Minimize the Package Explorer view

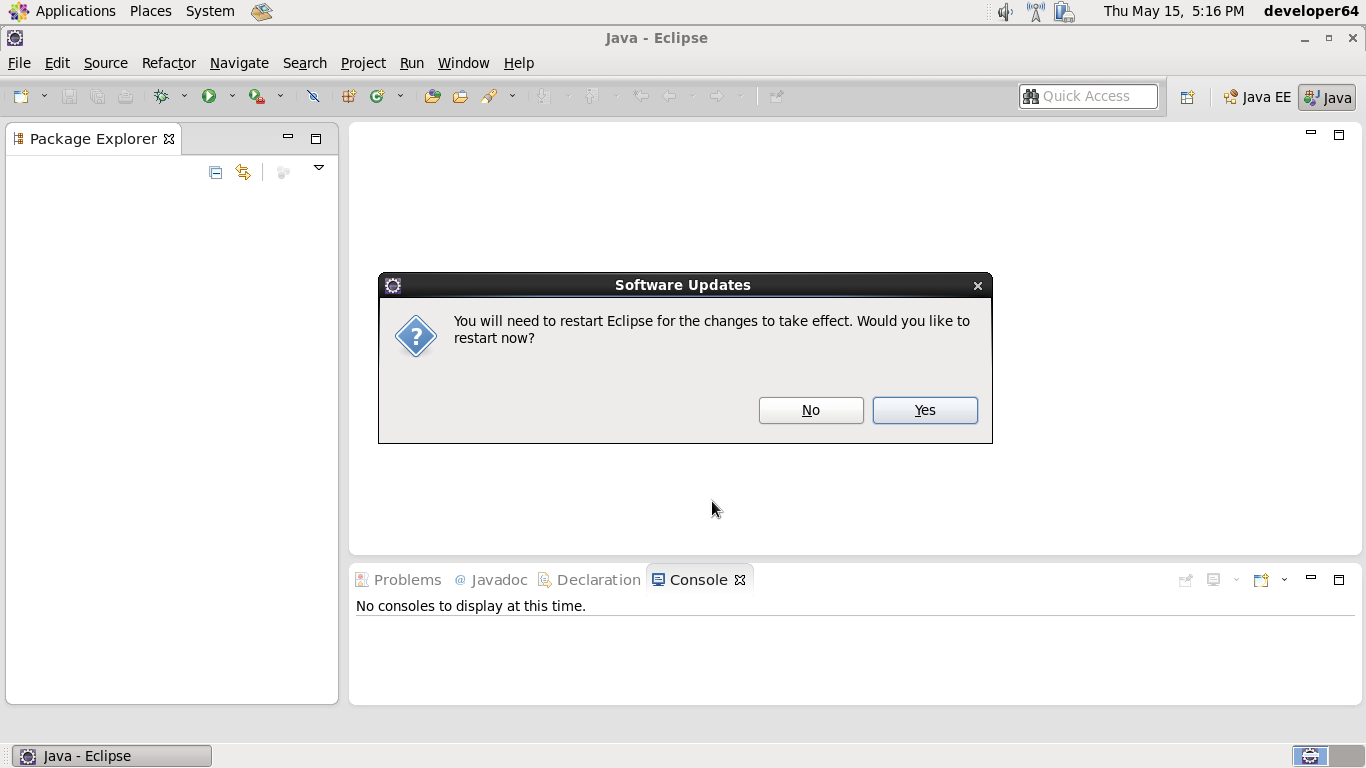(x=288, y=138)
